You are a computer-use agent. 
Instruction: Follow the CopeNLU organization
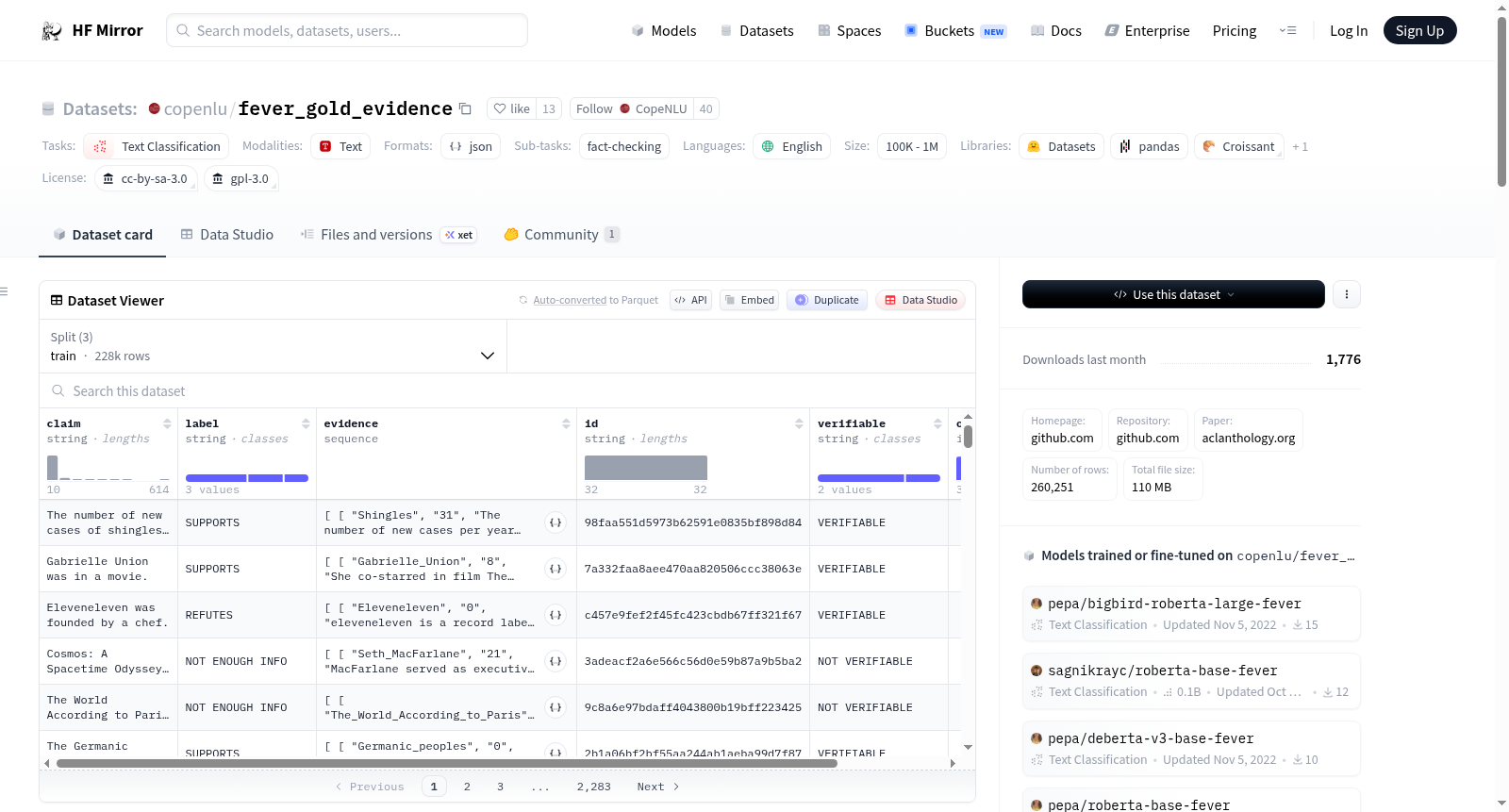coord(631,108)
